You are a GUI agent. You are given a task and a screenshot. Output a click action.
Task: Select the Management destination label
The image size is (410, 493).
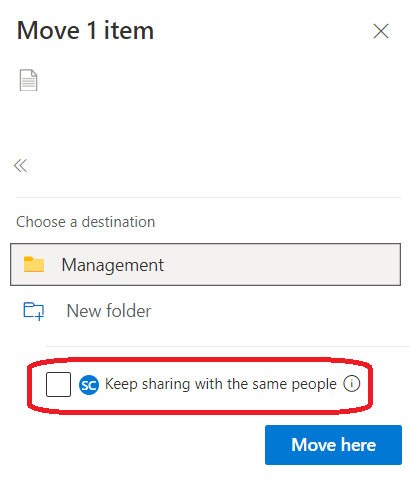pyautogui.click(x=113, y=265)
